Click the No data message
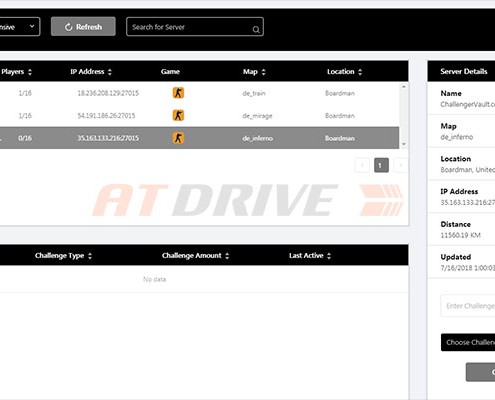Screen dimensions: 495x400 pyautogui.click(x=154, y=279)
